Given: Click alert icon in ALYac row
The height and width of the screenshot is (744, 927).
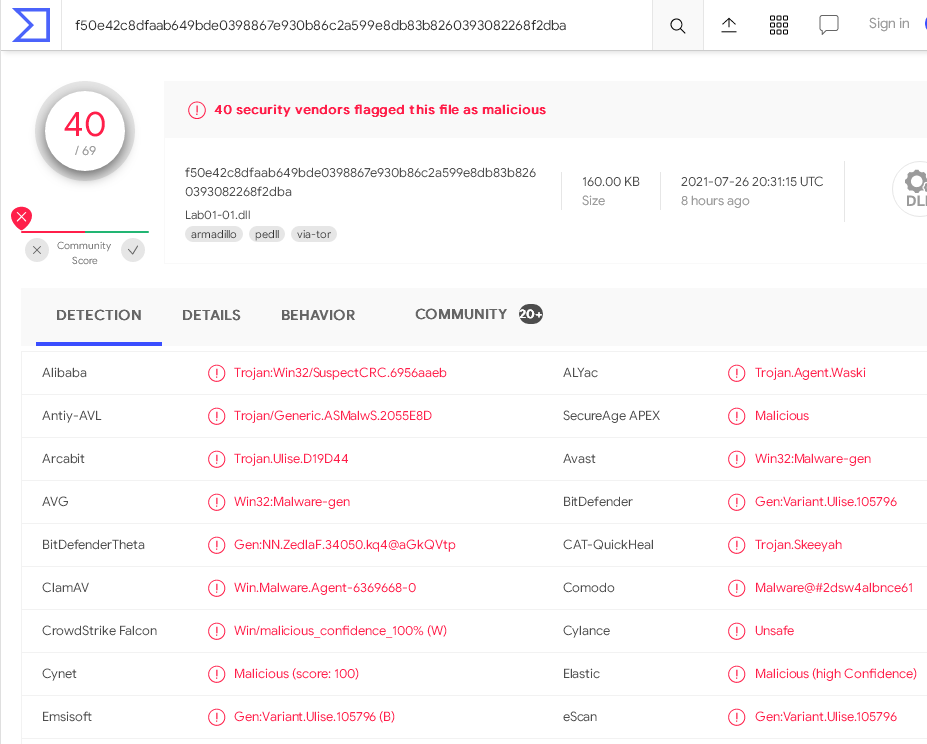Looking at the screenshot, I should (737, 373).
